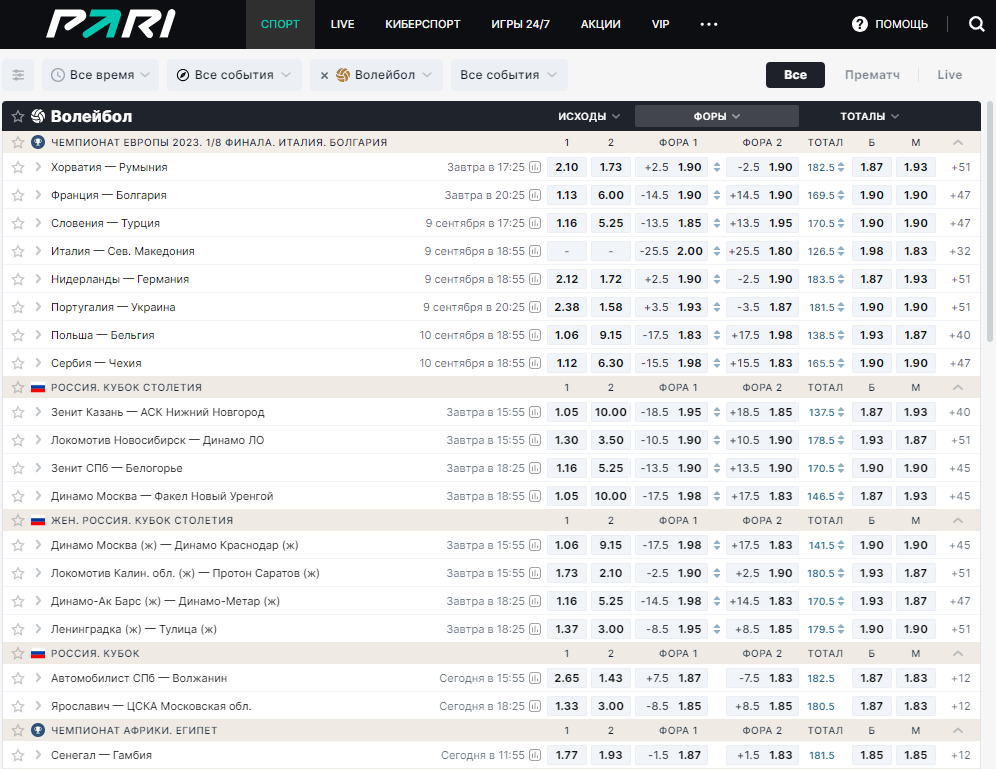
Task: Switch to Прематч filter
Action: [872, 75]
